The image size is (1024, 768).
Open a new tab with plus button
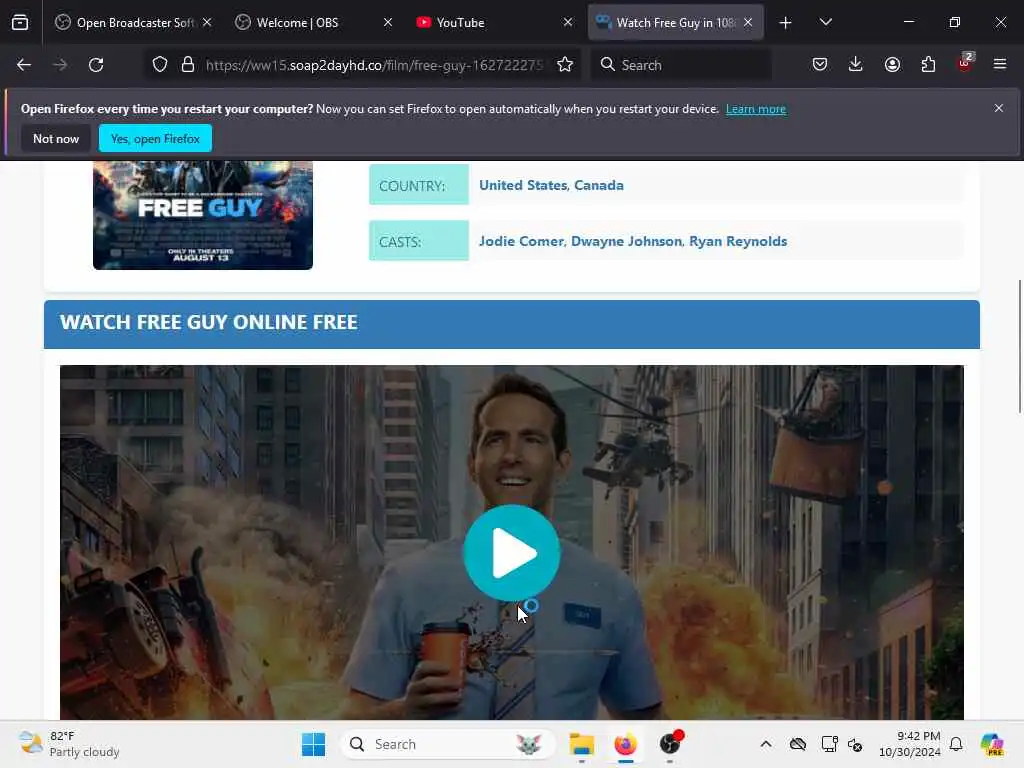(785, 23)
